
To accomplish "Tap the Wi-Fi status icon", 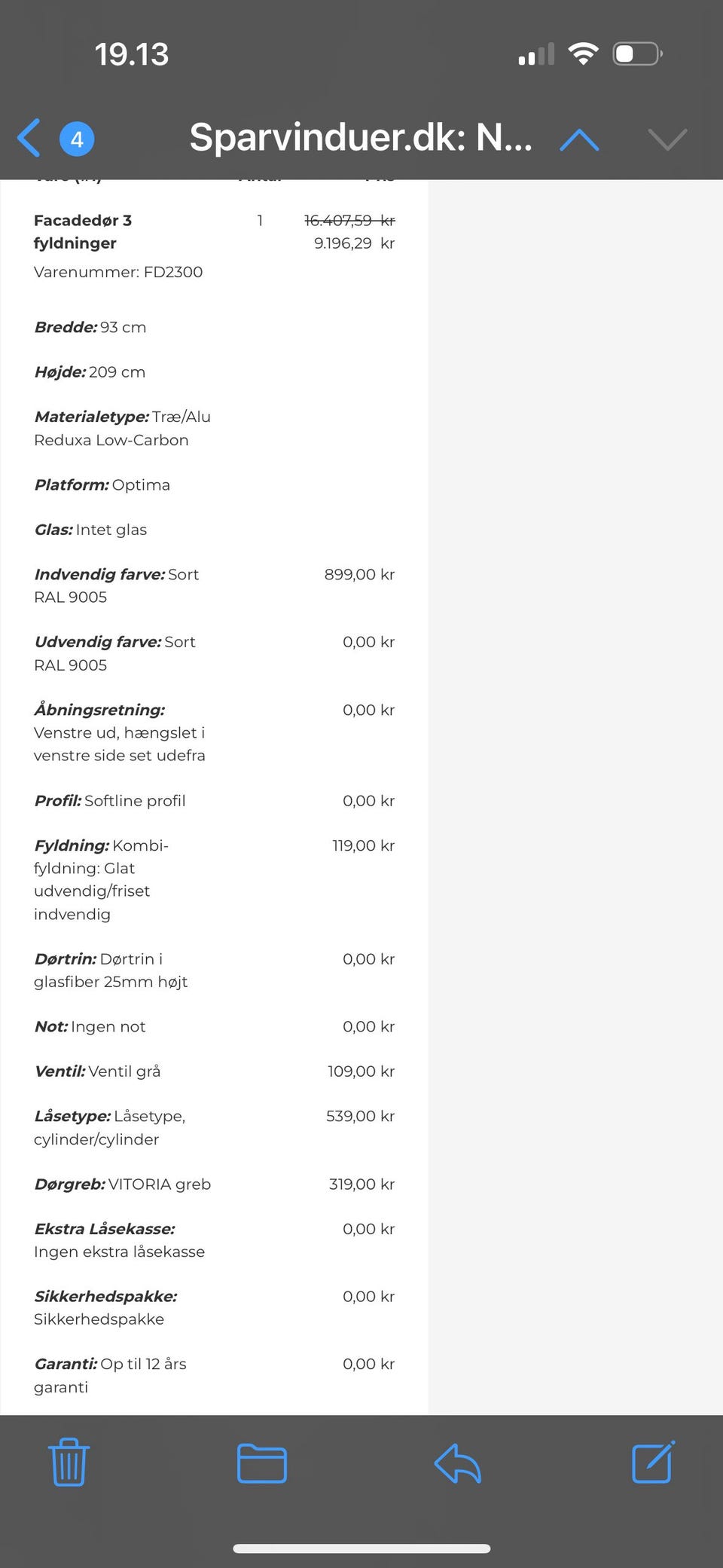I will click(583, 53).
